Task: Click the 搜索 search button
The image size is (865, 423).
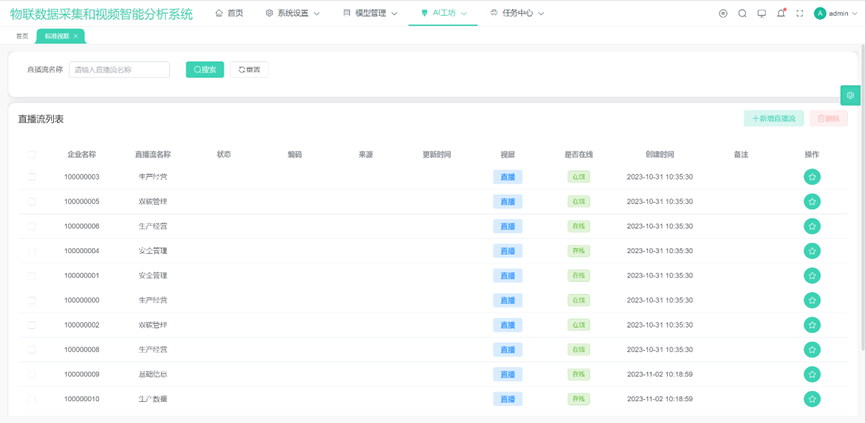Action: click(x=205, y=69)
